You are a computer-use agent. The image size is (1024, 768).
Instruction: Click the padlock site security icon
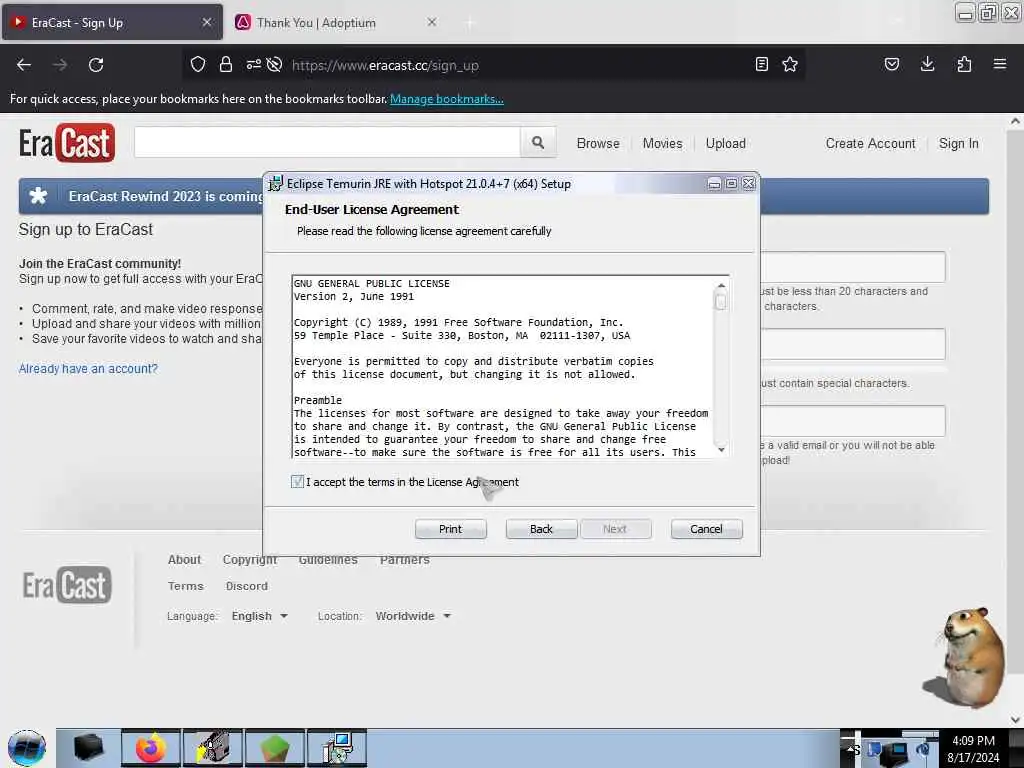[226, 64]
